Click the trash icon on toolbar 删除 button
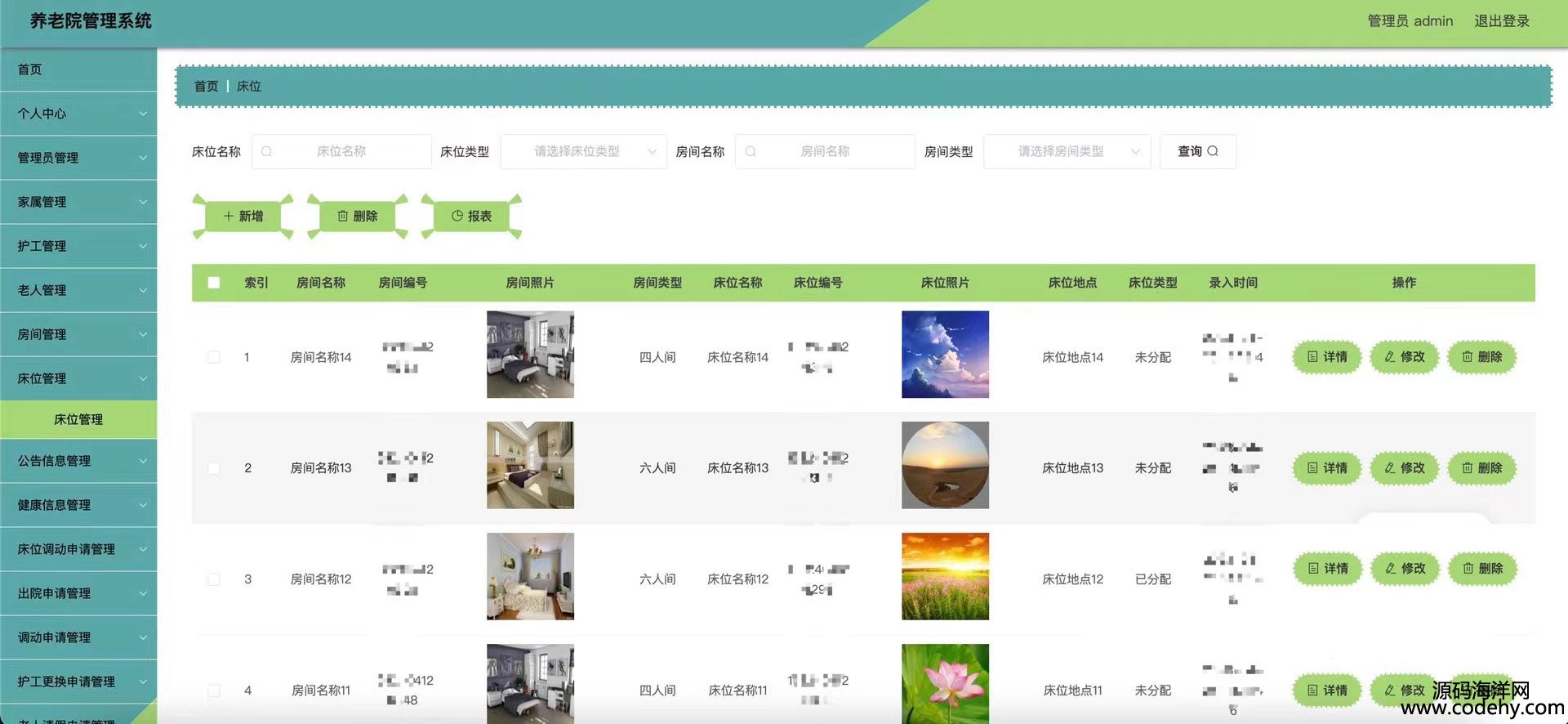This screenshot has height=724, width=1568. (343, 216)
